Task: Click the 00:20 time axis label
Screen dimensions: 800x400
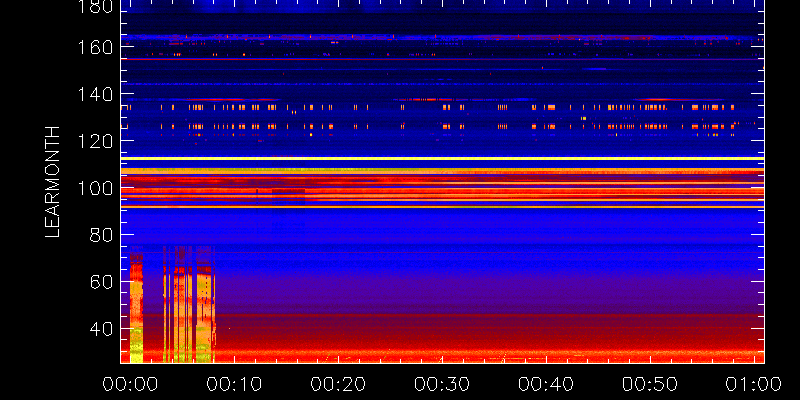Action: pos(338,384)
